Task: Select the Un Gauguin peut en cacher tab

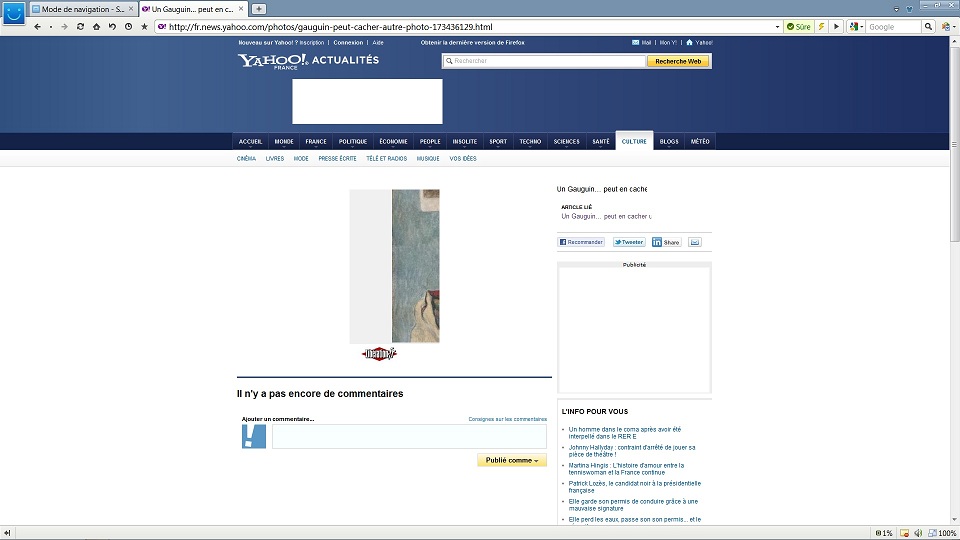Action: pos(192,9)
